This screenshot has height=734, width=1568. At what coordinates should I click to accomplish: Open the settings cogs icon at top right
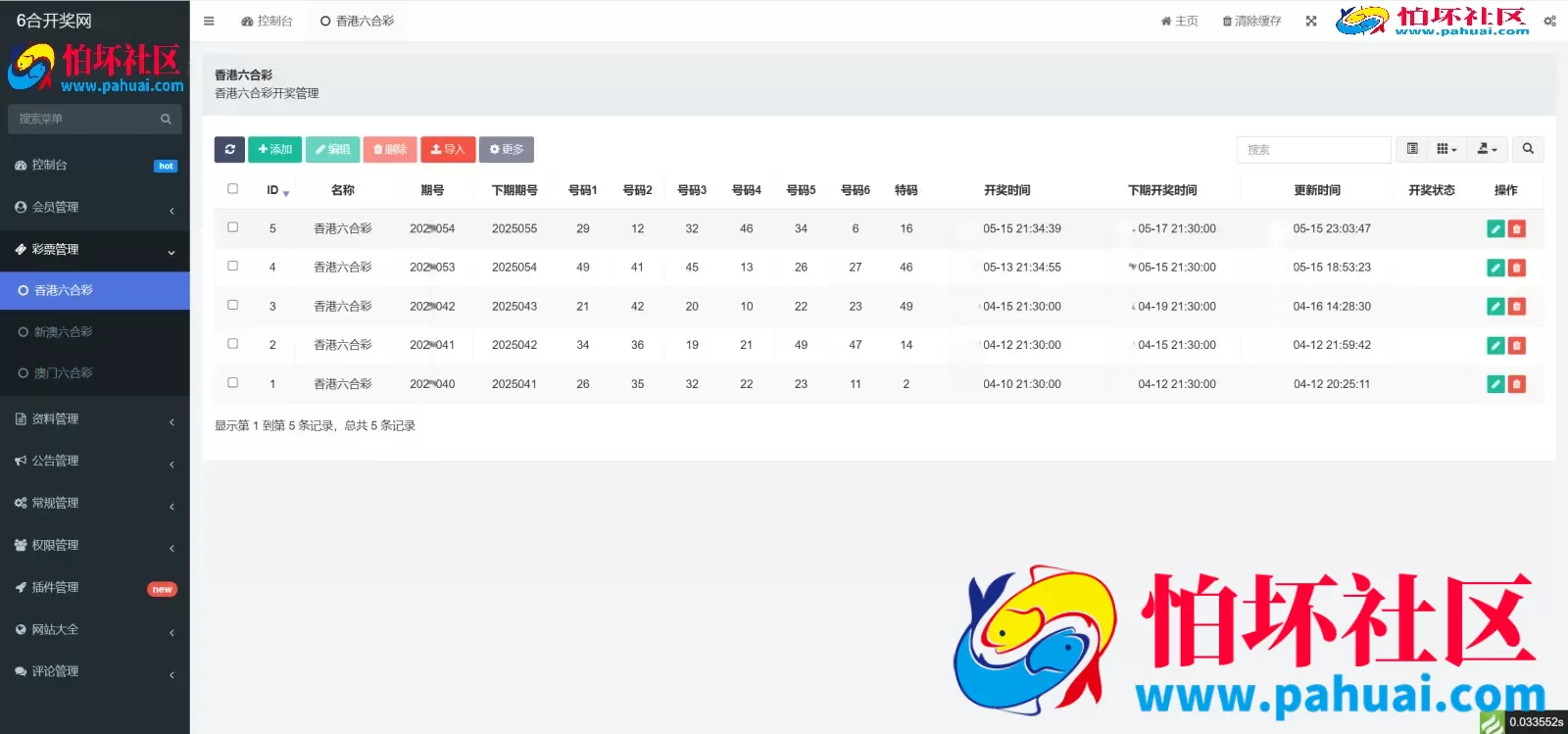(1550, 21)
